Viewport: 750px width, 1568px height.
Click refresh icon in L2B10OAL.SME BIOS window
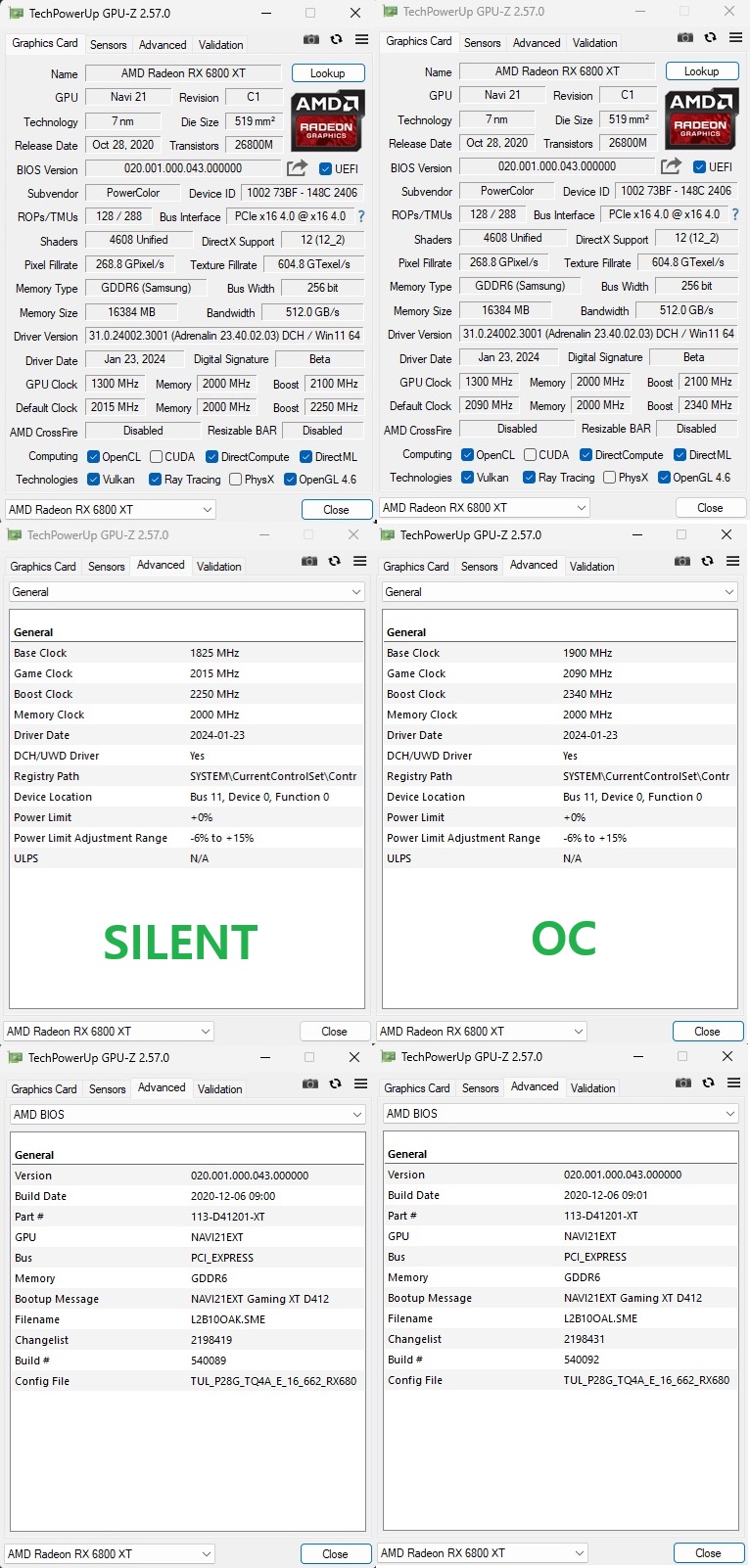[x=708, y=1083]
